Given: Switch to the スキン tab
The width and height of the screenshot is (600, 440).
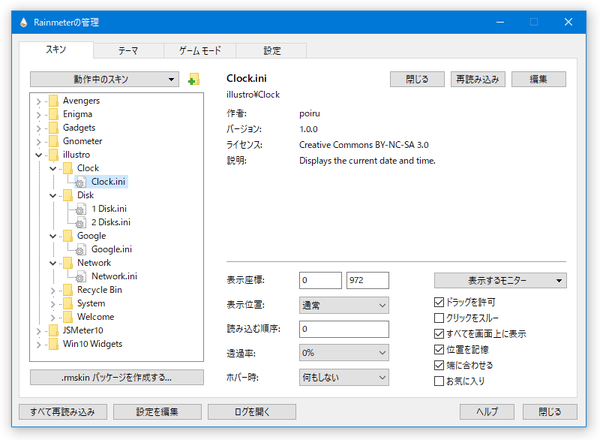Looking at the screenshot, I should (x=56, y=50).
